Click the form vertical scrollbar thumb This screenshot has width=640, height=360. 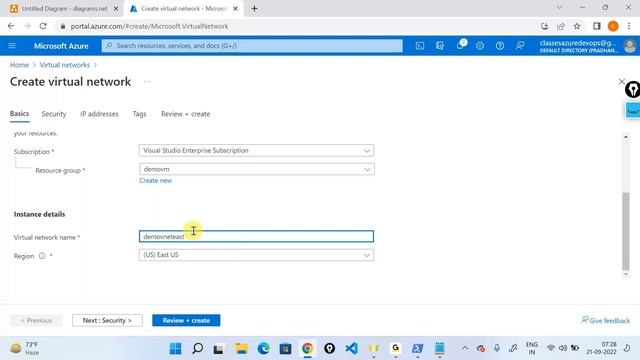(625, 231)
